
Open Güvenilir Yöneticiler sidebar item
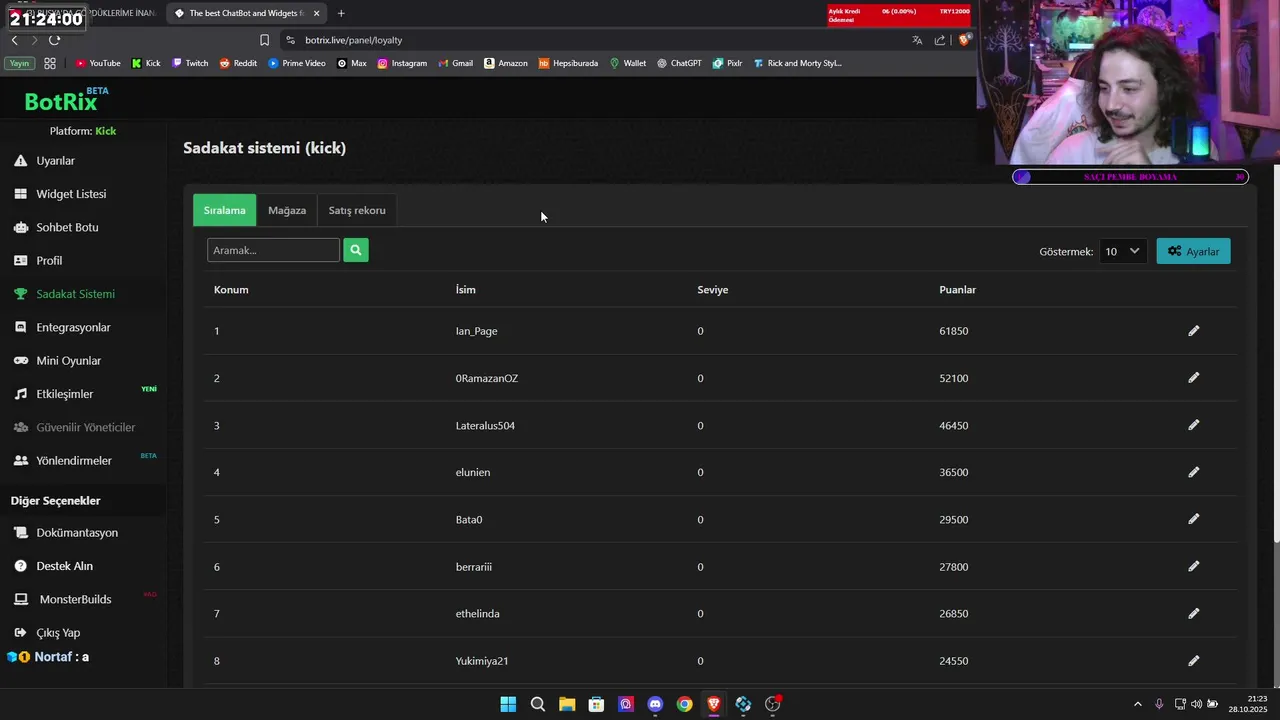tap(85, 427)
